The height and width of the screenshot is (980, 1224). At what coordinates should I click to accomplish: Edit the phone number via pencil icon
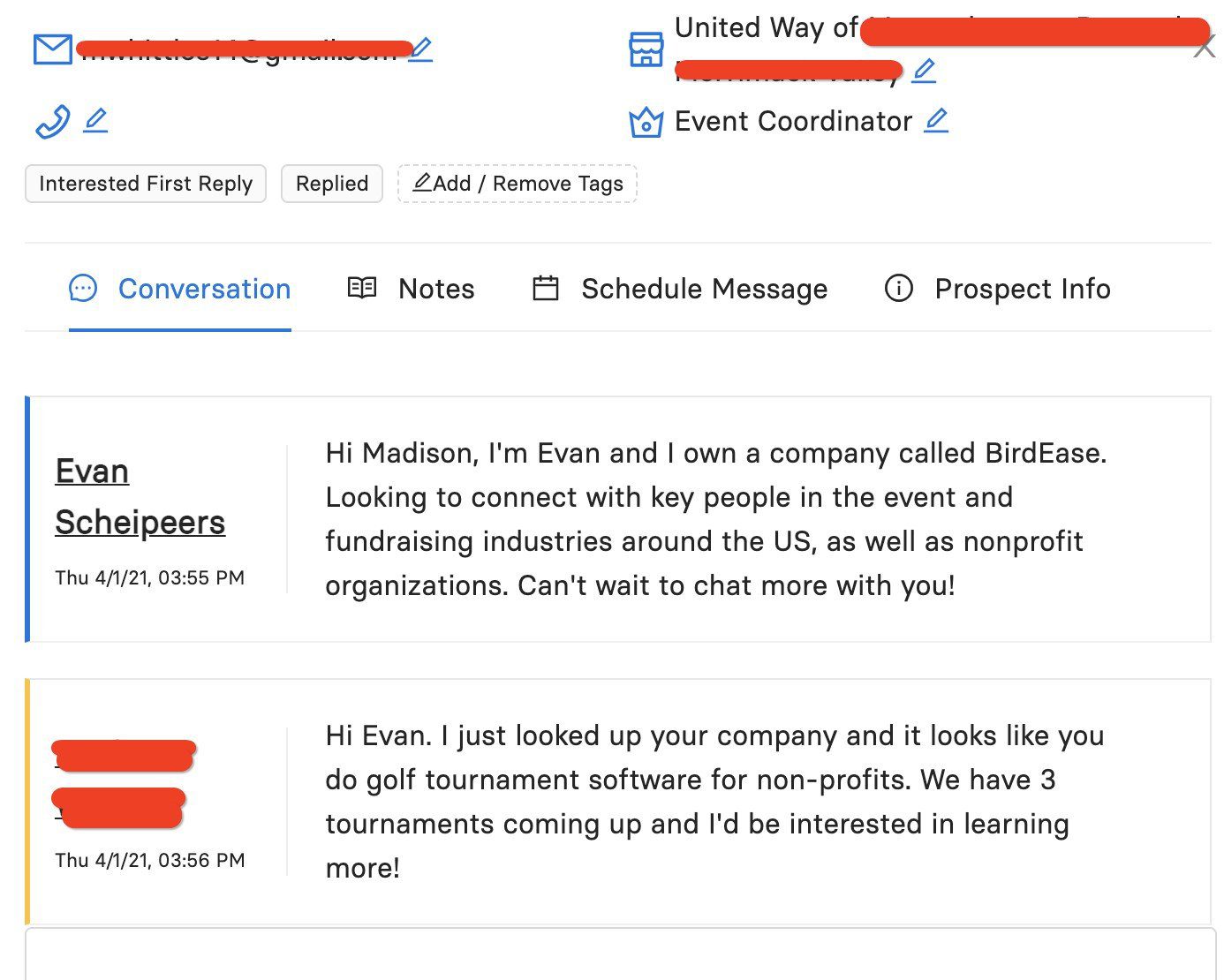[x=95, y=120]
